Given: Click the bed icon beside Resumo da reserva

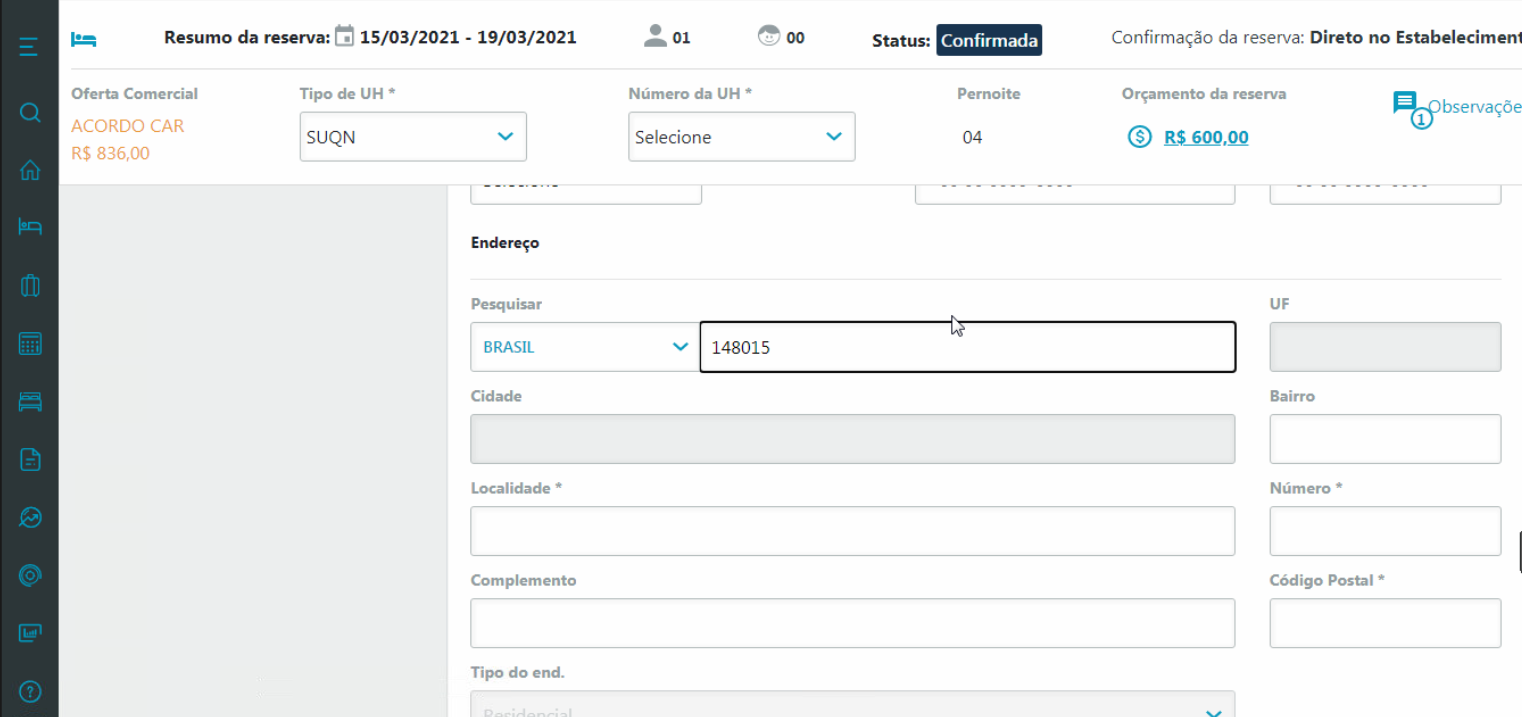Looking at the screenshot, I should (83, 39).
